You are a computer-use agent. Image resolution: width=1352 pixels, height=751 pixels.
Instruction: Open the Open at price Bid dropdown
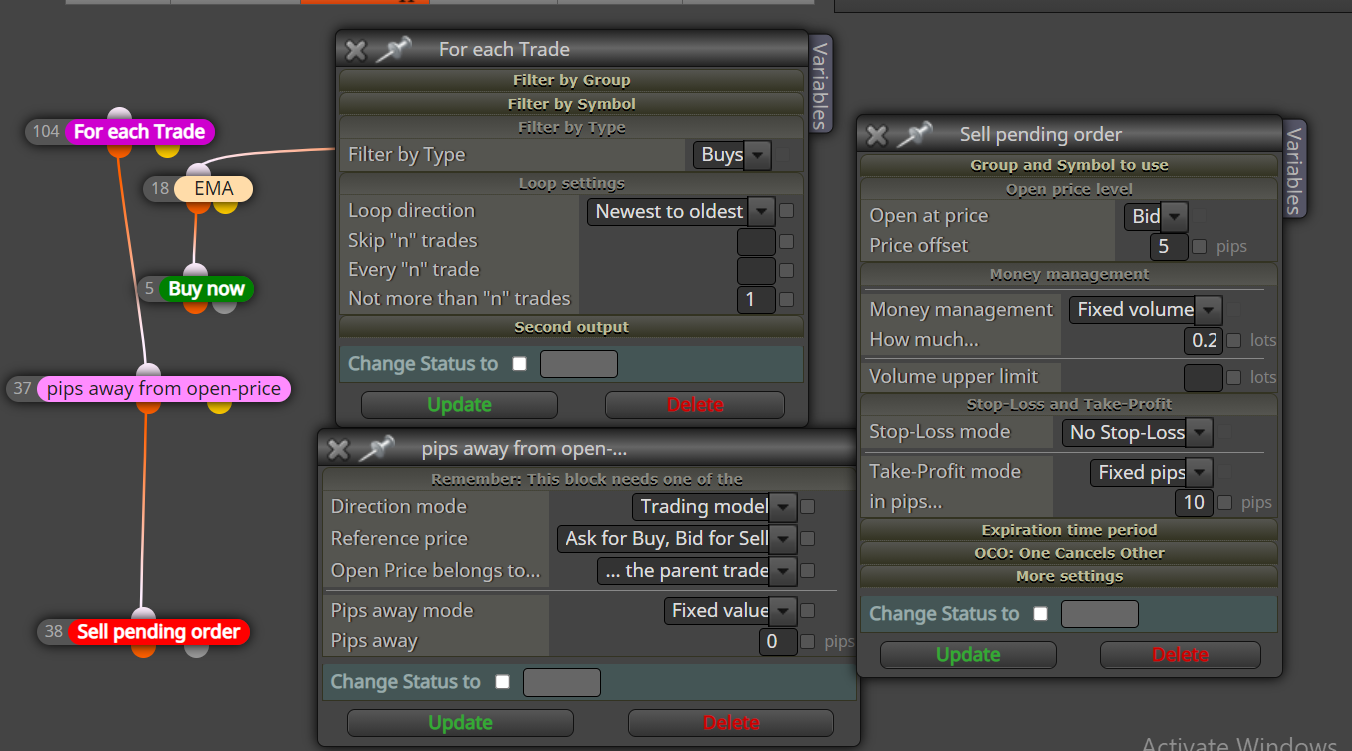(1156, 216)
